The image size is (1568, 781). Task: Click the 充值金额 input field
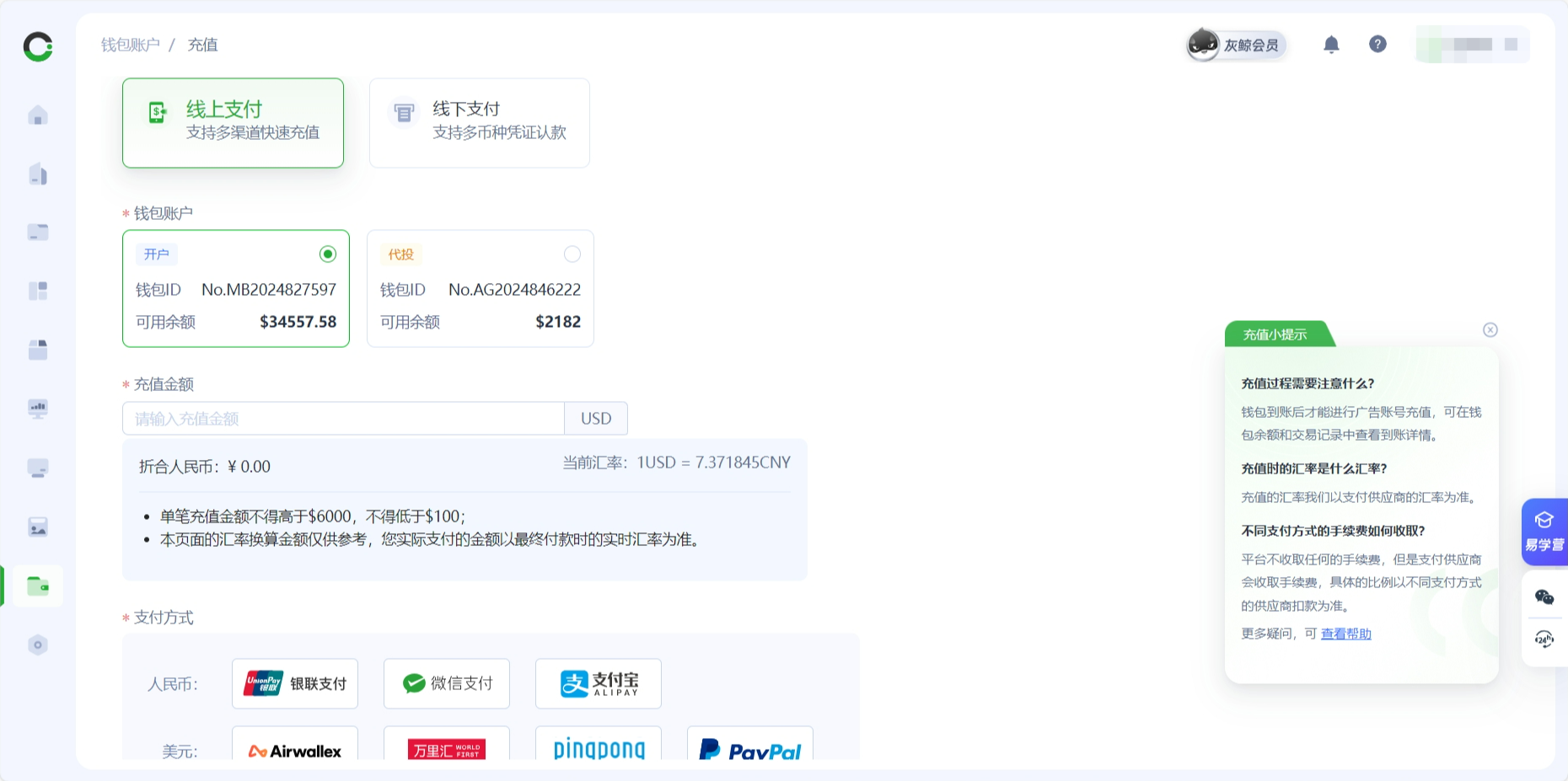coord(343,419)
